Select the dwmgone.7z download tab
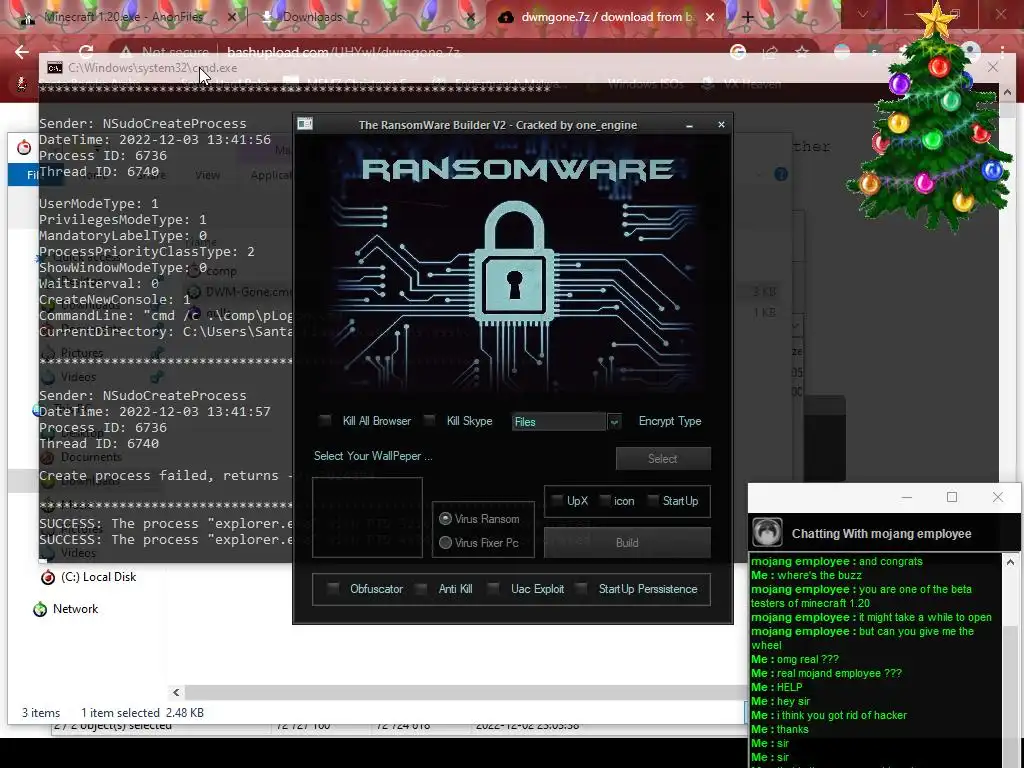 (x=604, y=17)
